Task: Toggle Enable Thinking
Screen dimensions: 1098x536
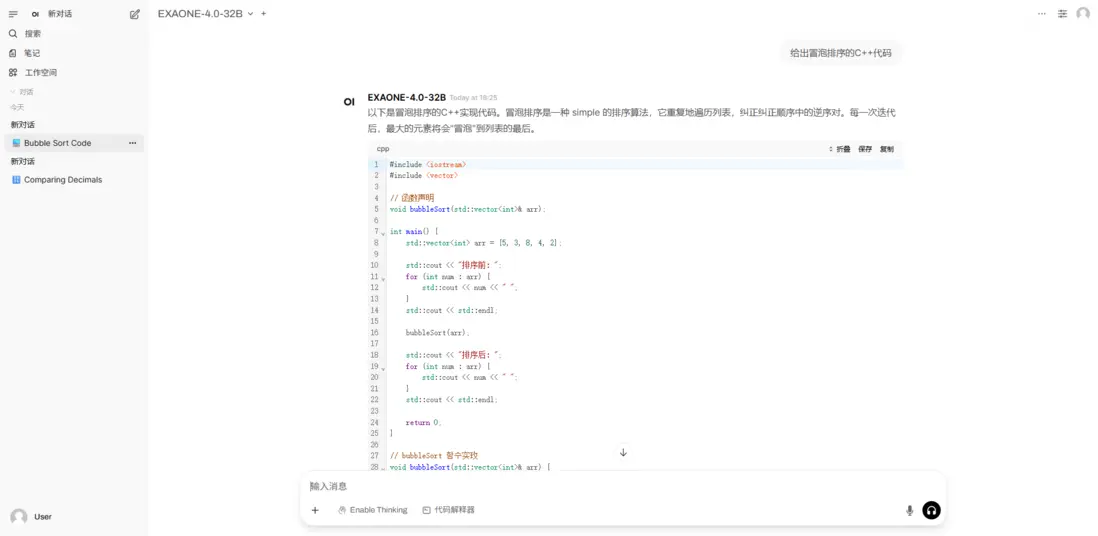Action: tap(373, 510)
